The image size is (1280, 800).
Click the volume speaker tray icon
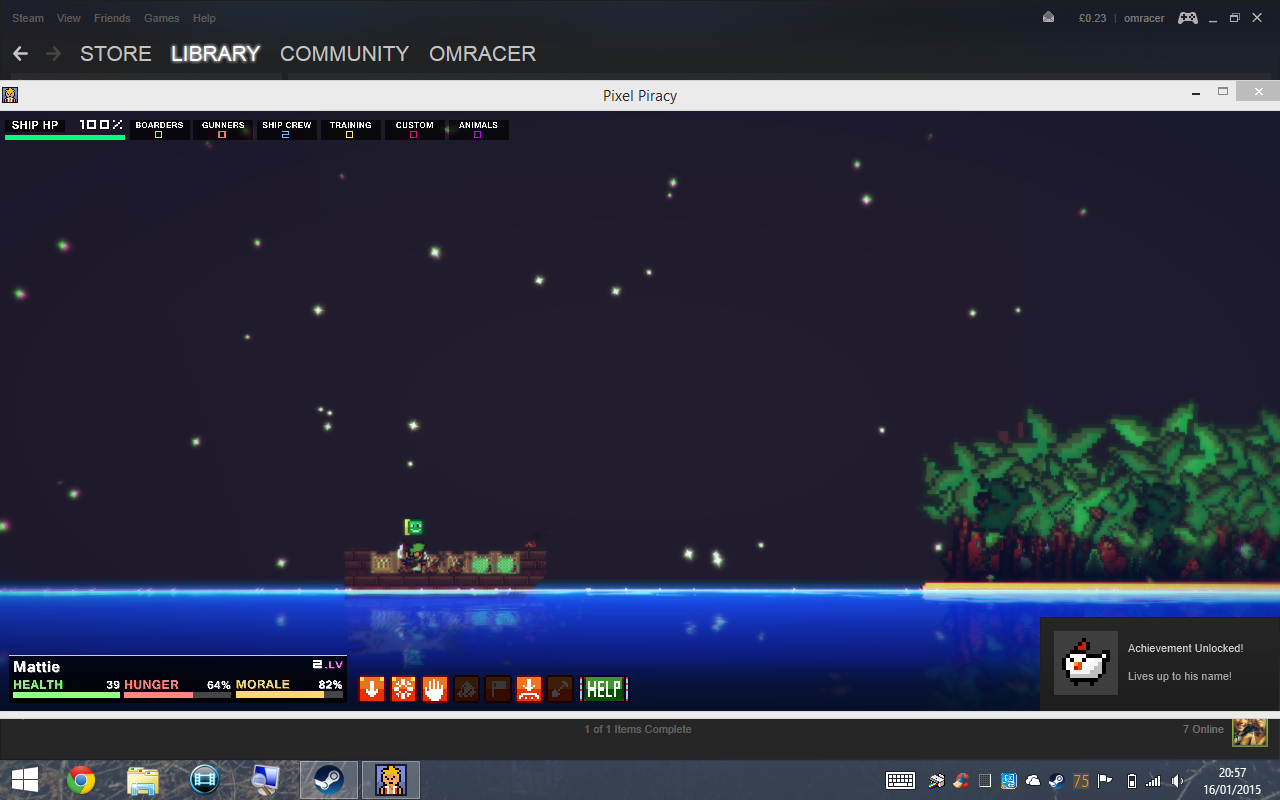[1178, 781]
